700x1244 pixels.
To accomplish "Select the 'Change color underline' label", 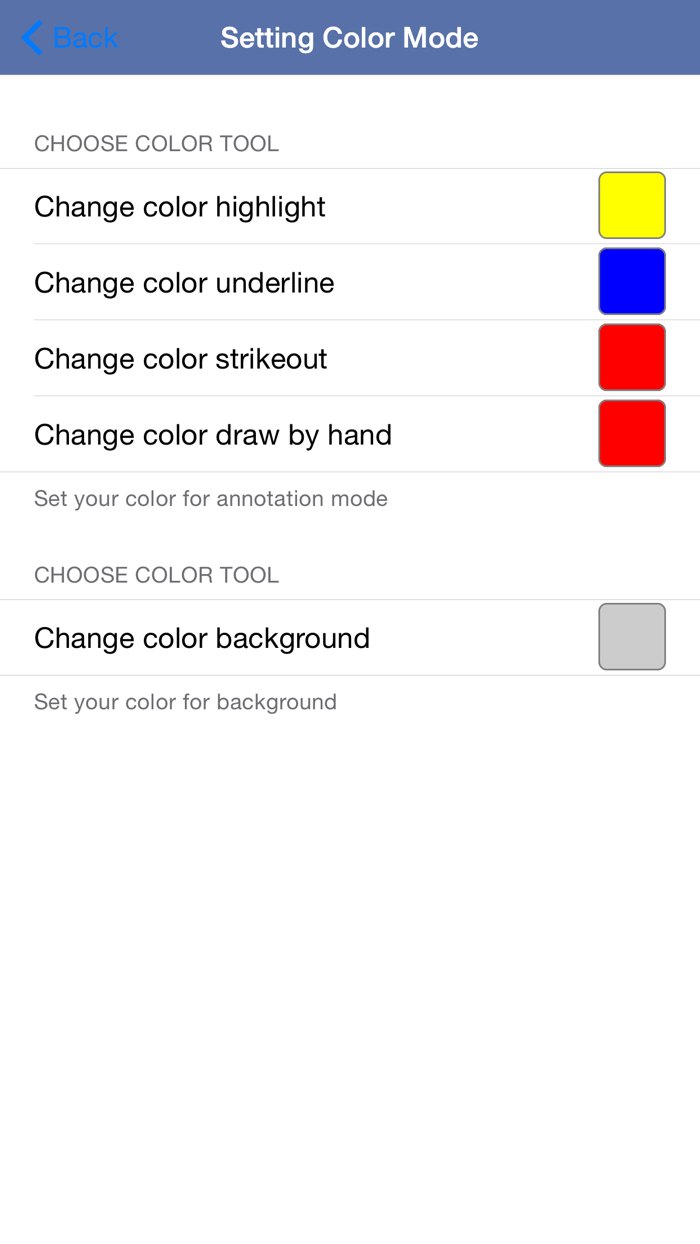I will click(x=184, y=283).
